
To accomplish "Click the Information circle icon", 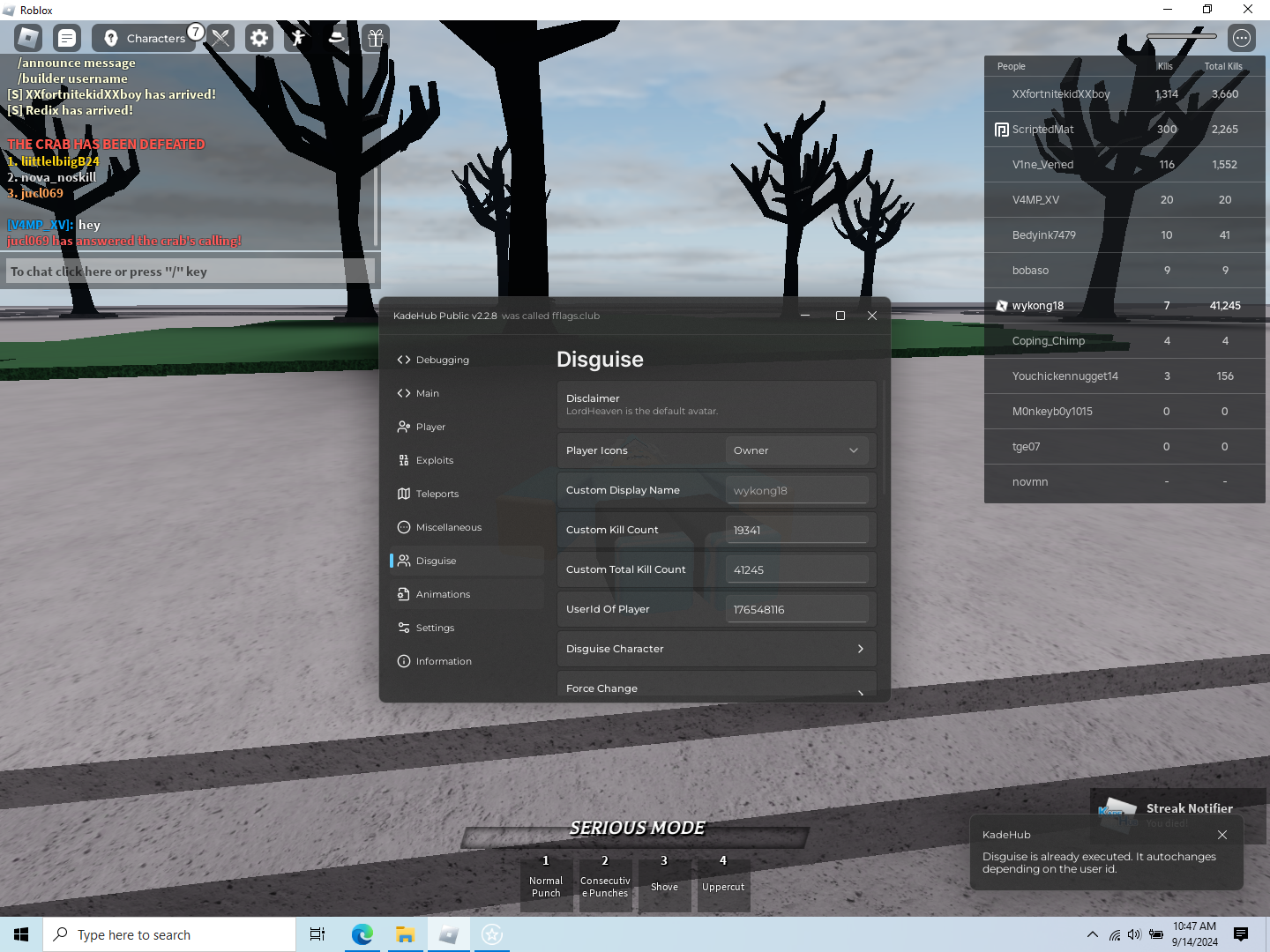I will [404, 661].
